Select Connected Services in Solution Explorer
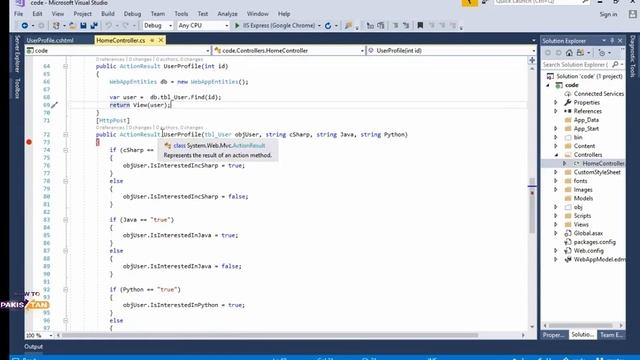640x360 pixels. click(598, 93)
